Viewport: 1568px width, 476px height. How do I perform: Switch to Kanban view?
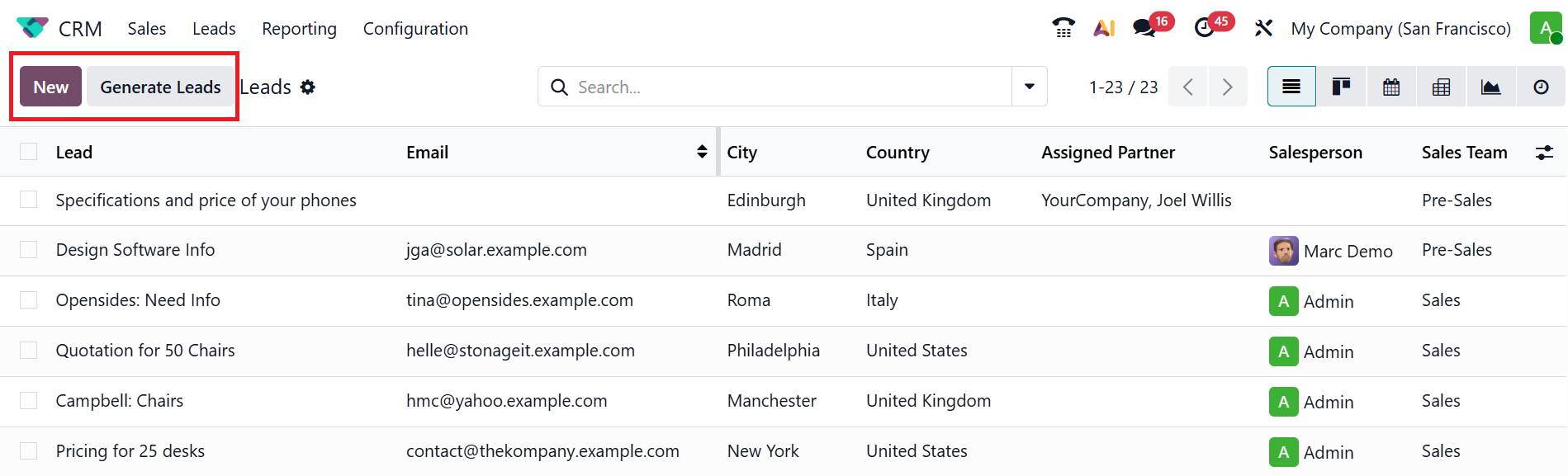point(1342,87)
